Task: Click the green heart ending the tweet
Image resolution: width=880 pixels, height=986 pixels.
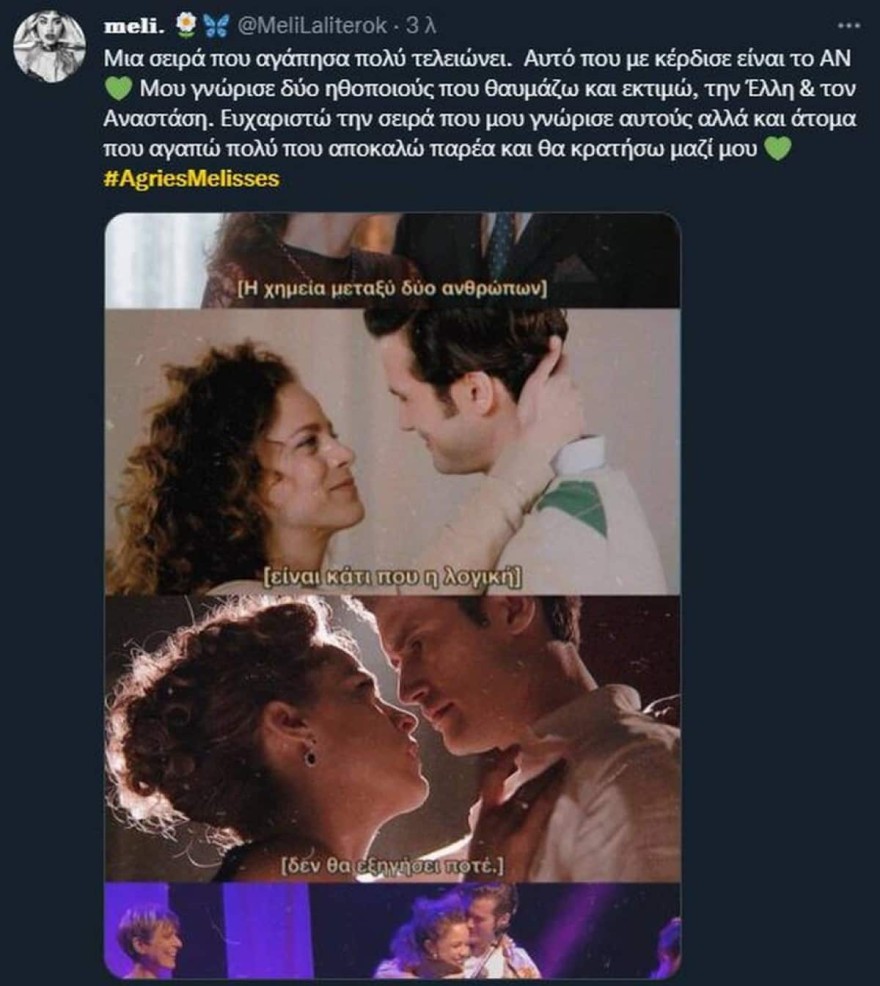Action: click(777, 150)
